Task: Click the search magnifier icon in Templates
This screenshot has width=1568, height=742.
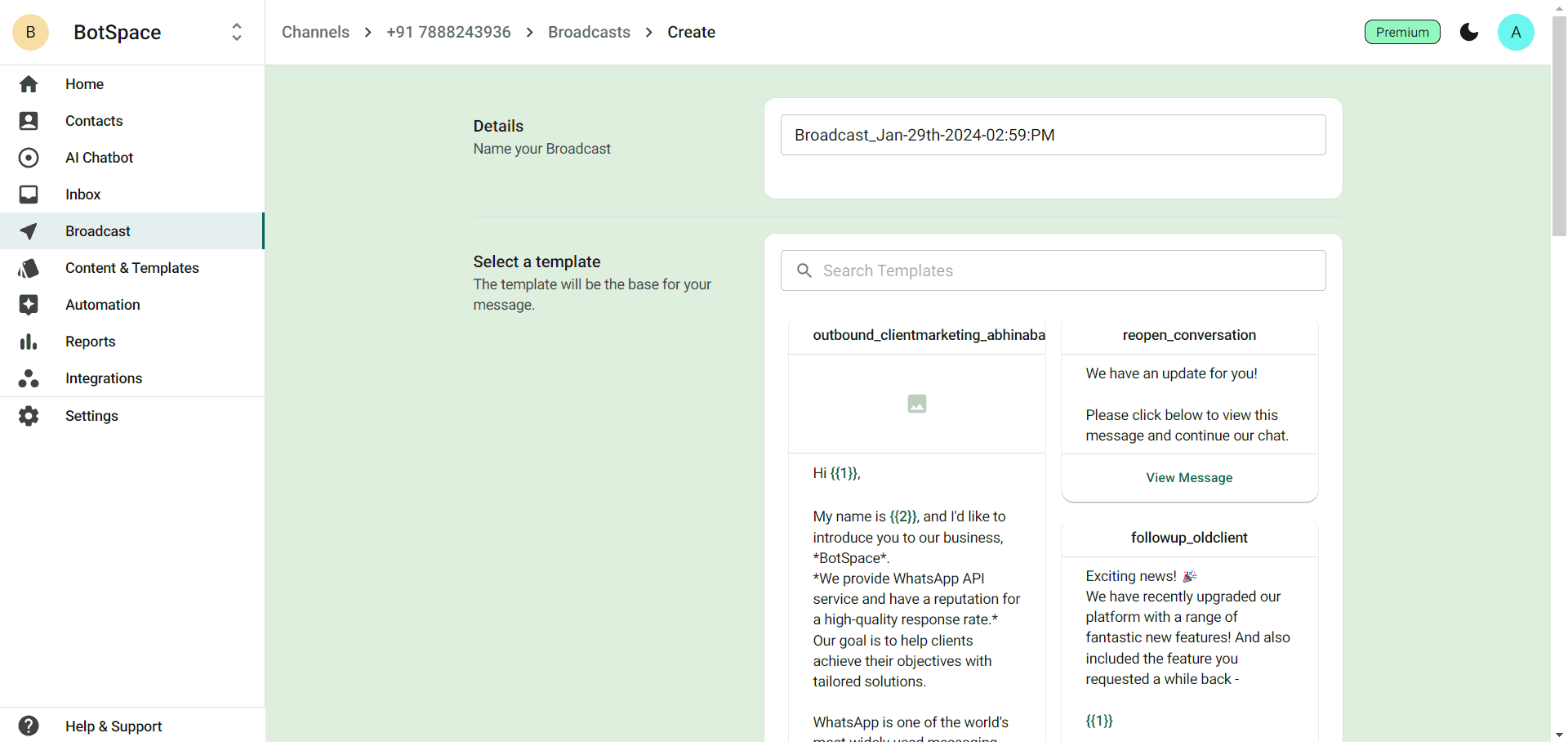Action: click(804, 270)
